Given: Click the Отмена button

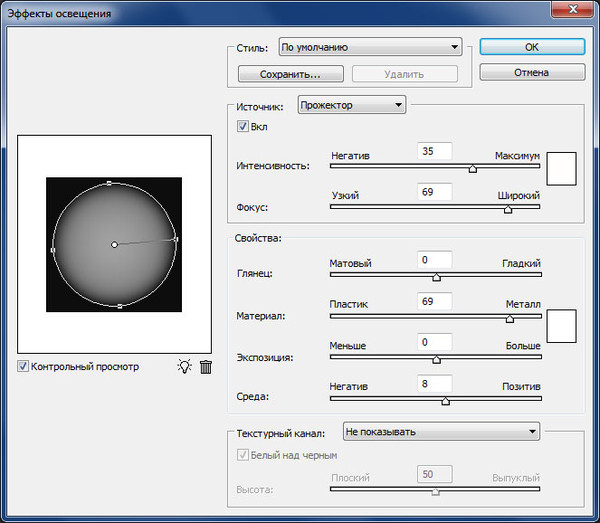Looking at the screenshot, I should (x=532, y=72).
